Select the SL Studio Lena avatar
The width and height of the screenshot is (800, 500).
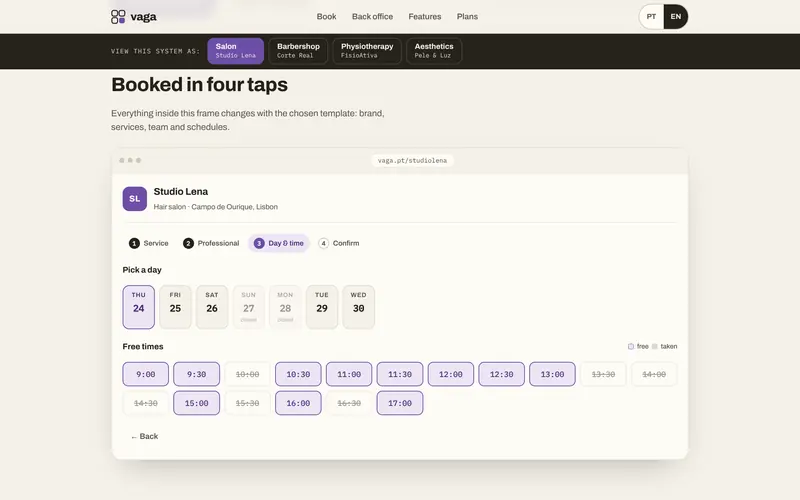[x=135, y=198]
